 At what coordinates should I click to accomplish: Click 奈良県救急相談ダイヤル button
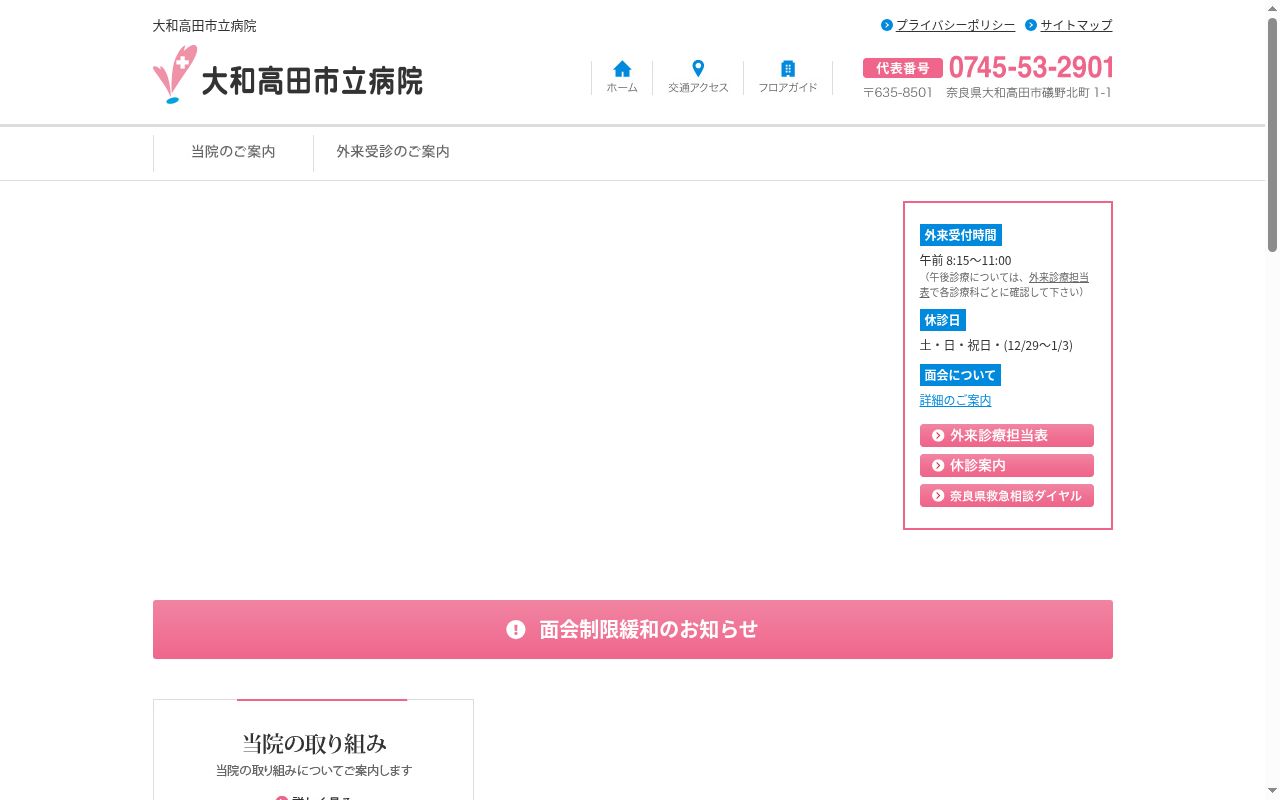click(1007, 496)
